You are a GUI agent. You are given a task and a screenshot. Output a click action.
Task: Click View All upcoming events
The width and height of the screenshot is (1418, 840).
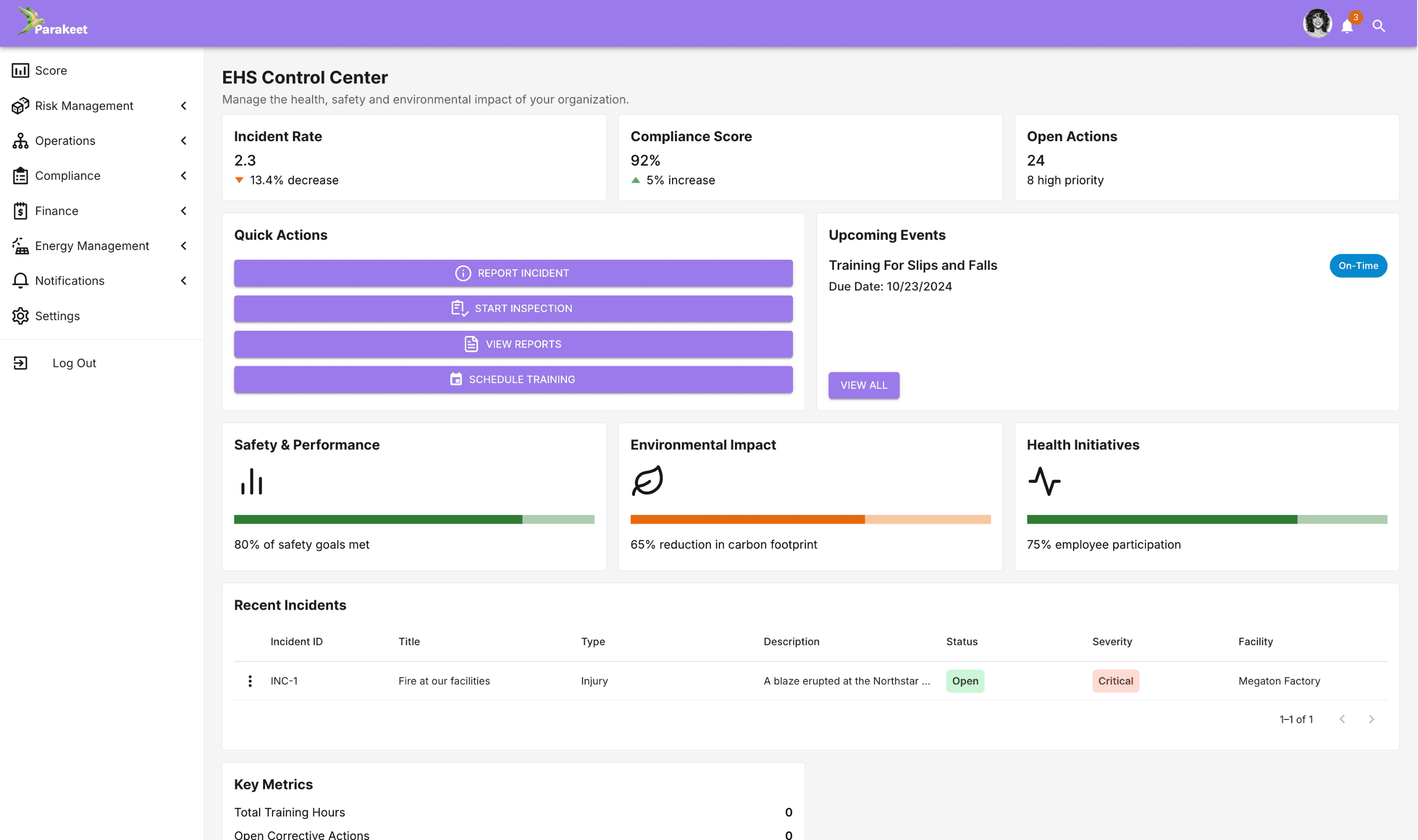[x=864, y=385]
